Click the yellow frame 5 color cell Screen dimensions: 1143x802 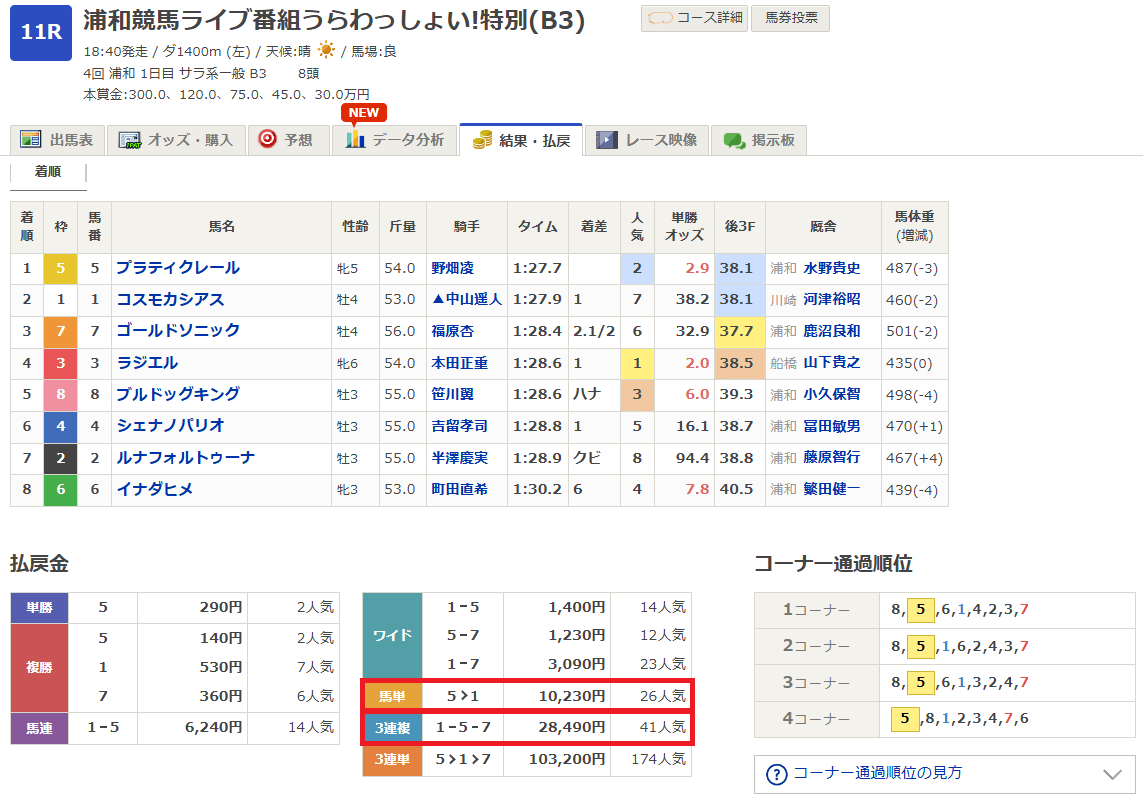[61, 269]
